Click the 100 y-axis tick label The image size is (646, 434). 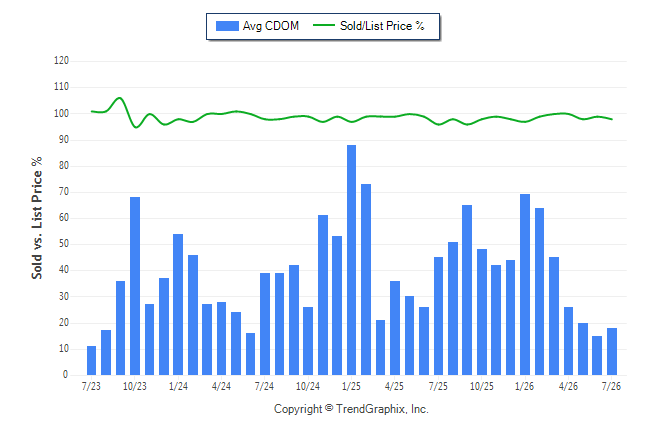[61, 113]
